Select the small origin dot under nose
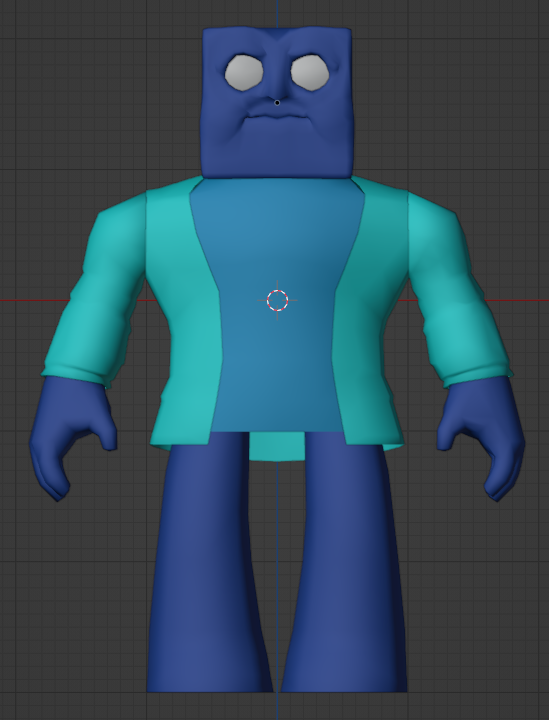This screenshot has height=720, width=549. click(x=277, y=103)
